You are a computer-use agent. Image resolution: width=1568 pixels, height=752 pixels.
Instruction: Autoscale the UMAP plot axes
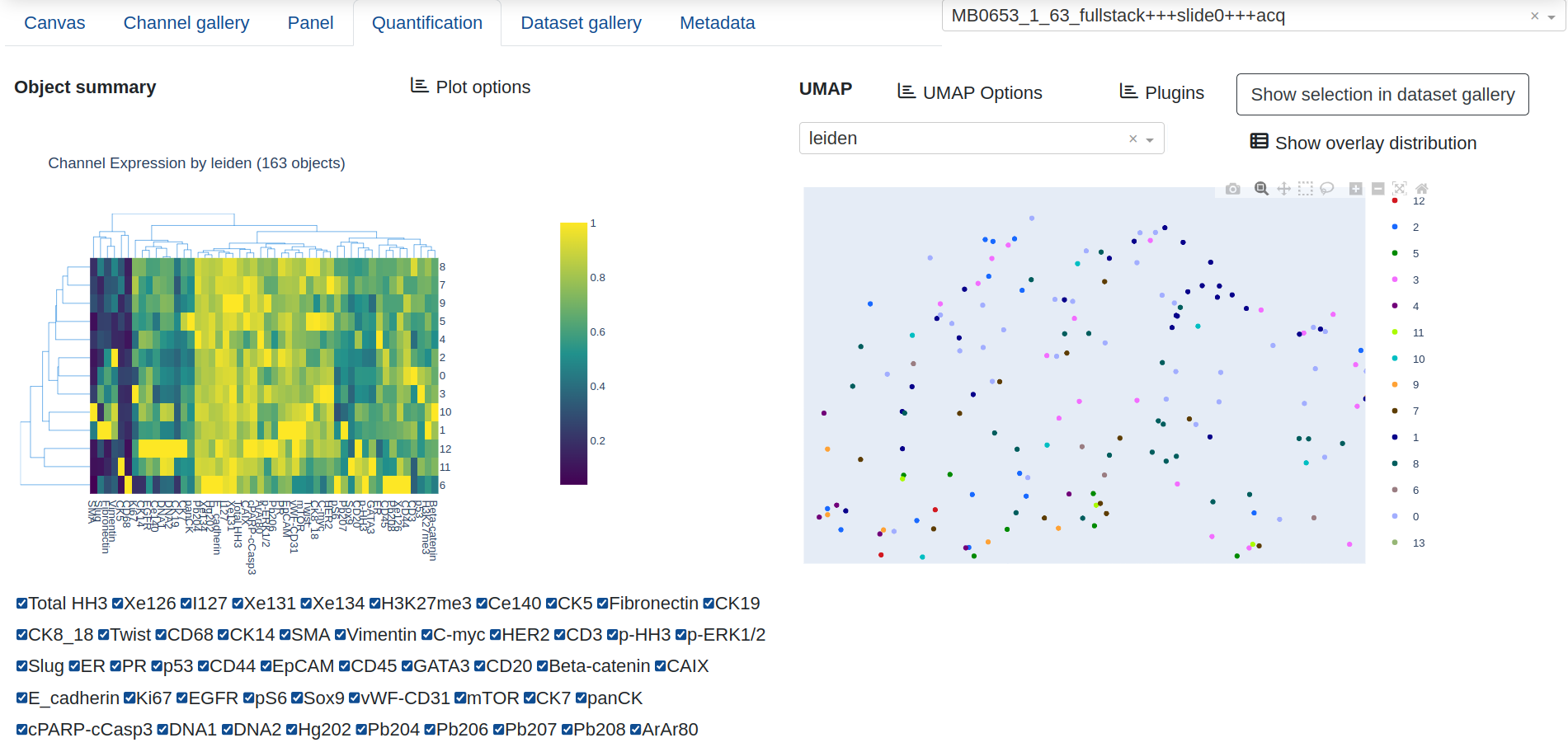[x=1400, y=189]
